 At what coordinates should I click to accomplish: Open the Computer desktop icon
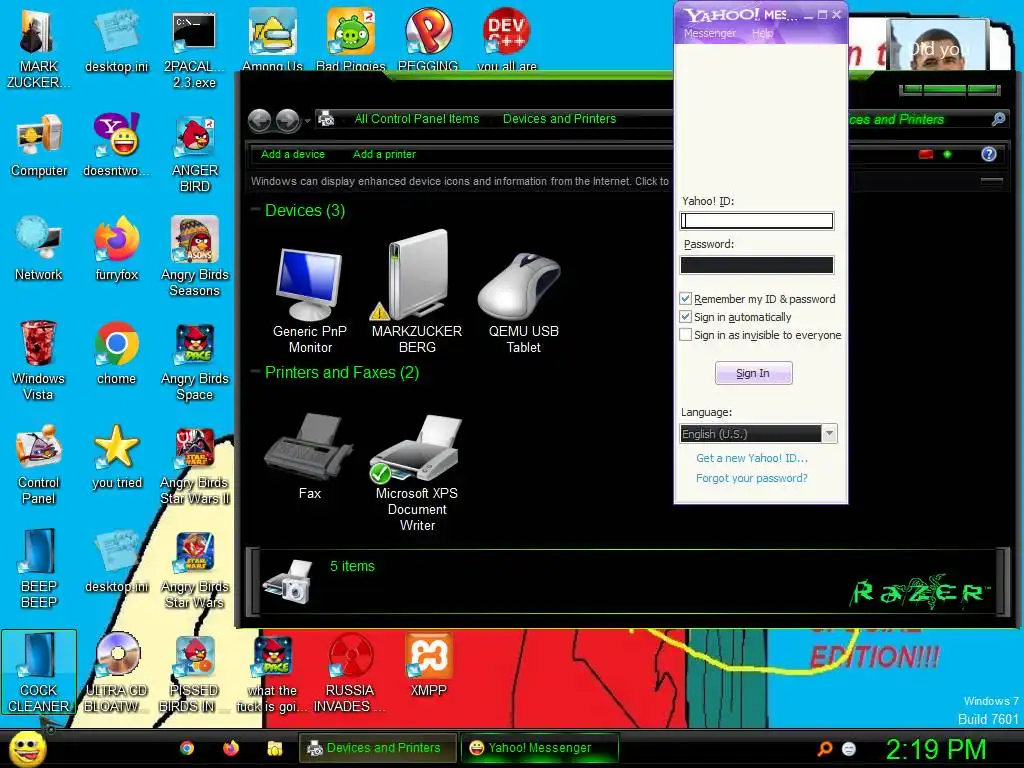point(39,146)
